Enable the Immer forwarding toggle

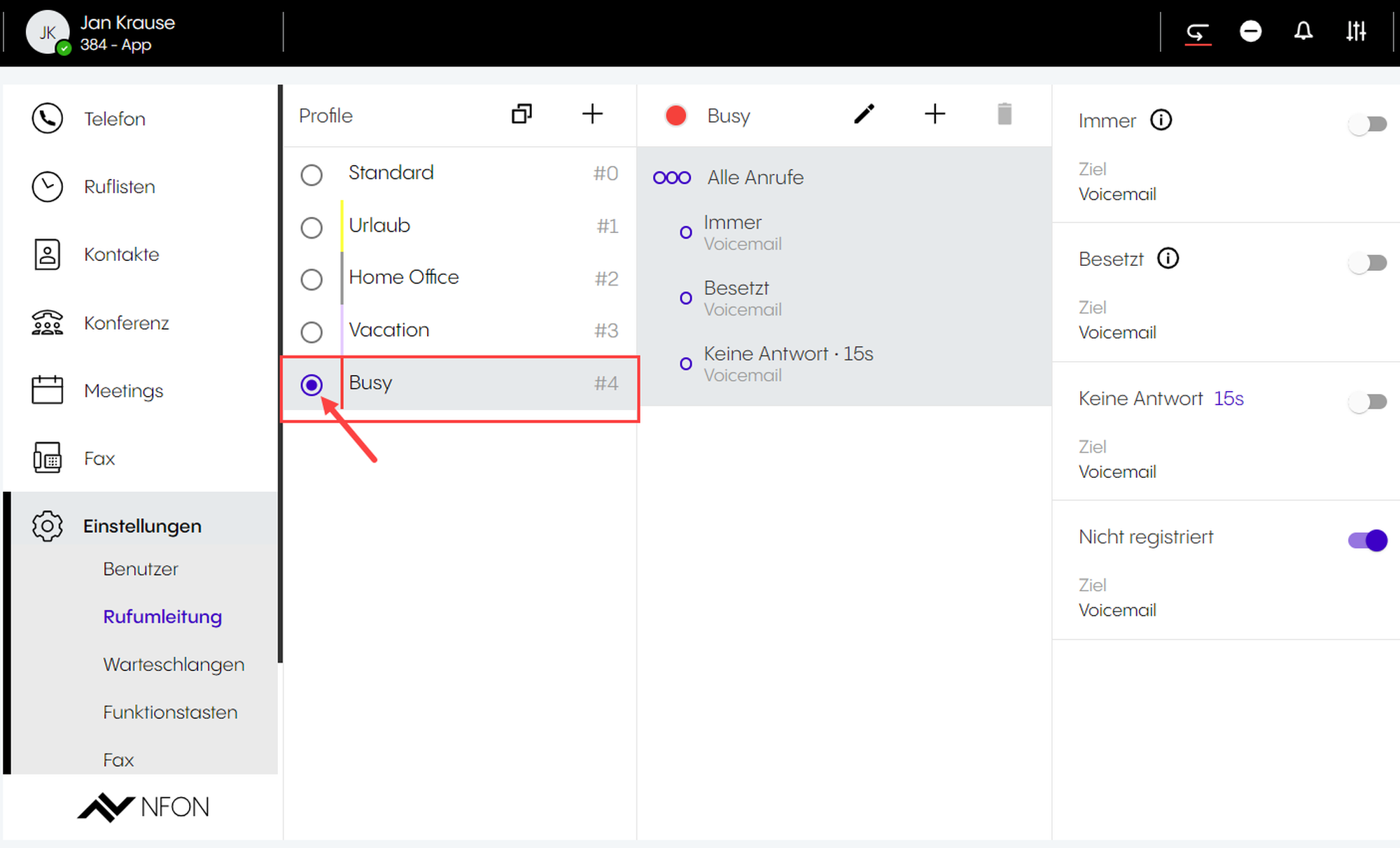[x=1367, y=125]
